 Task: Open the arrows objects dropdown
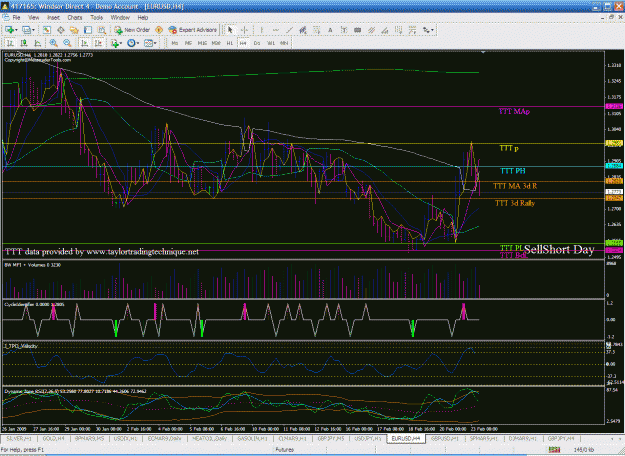coord(428,30)
